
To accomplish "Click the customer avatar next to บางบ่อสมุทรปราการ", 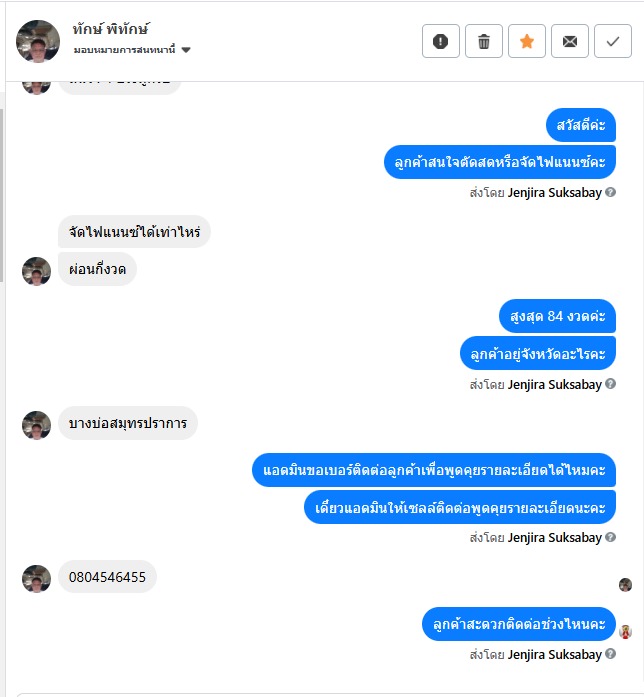I will [36, 425].
